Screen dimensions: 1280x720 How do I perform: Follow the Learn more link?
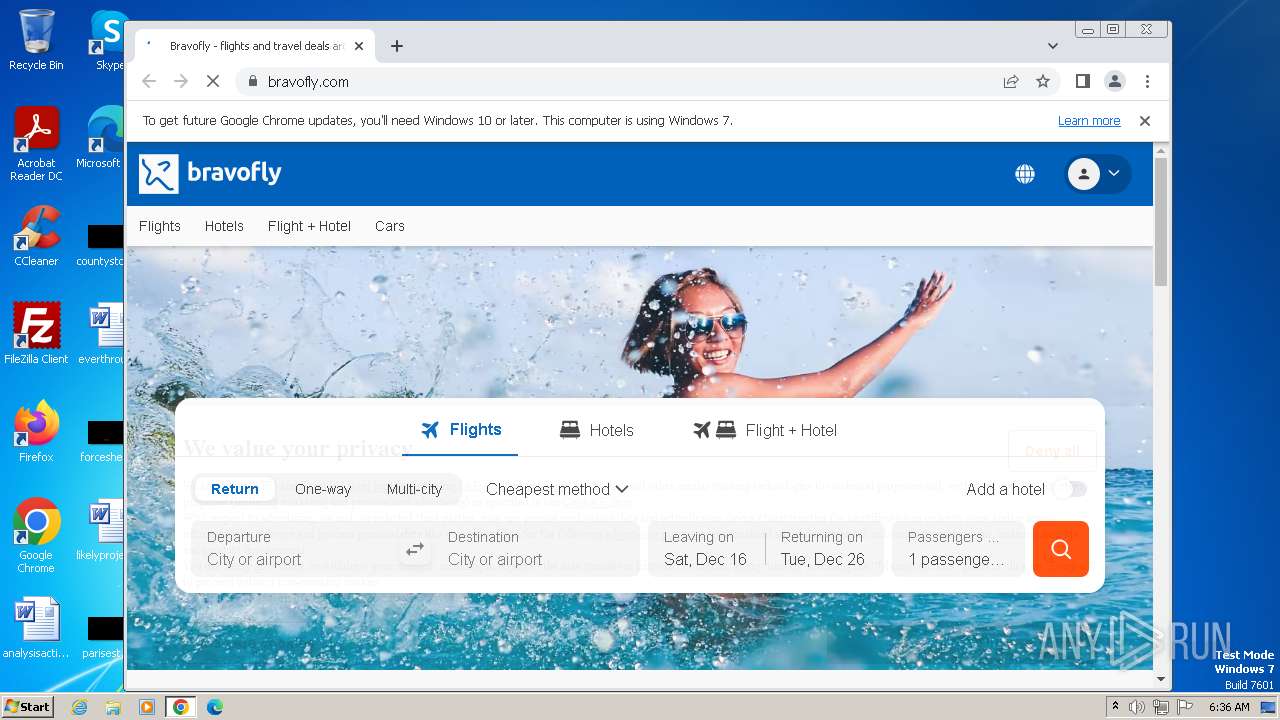click(1089, 121)
